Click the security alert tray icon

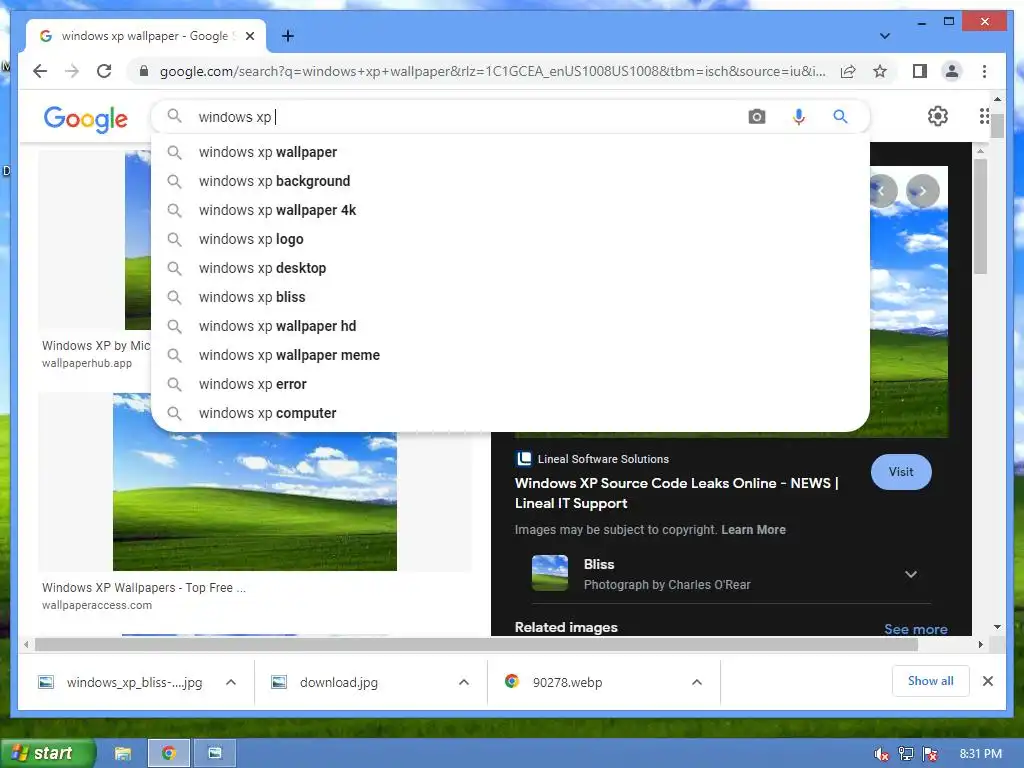(931, 754)
